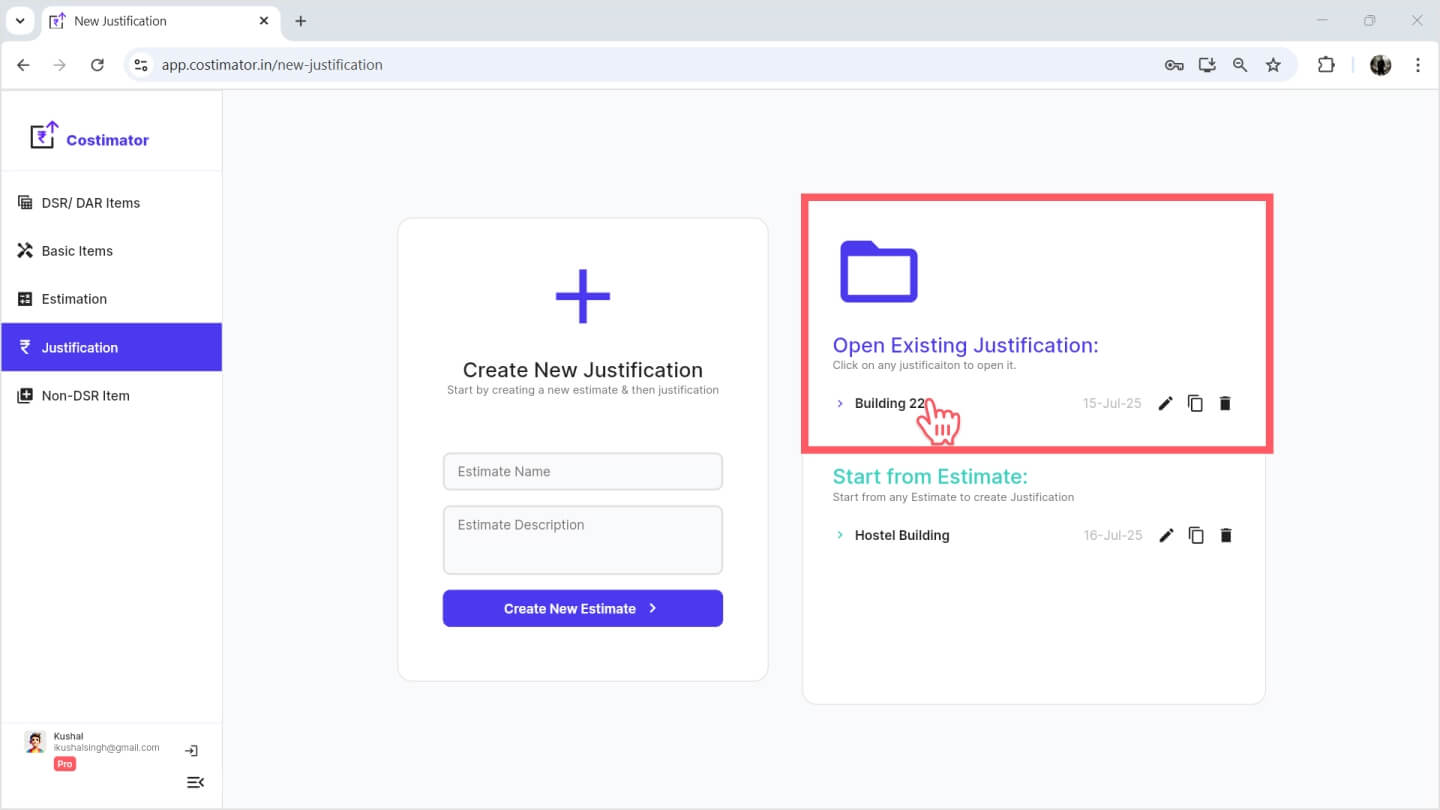
Task: Delete Hostel Building with trash icon
Action: 1226,535
